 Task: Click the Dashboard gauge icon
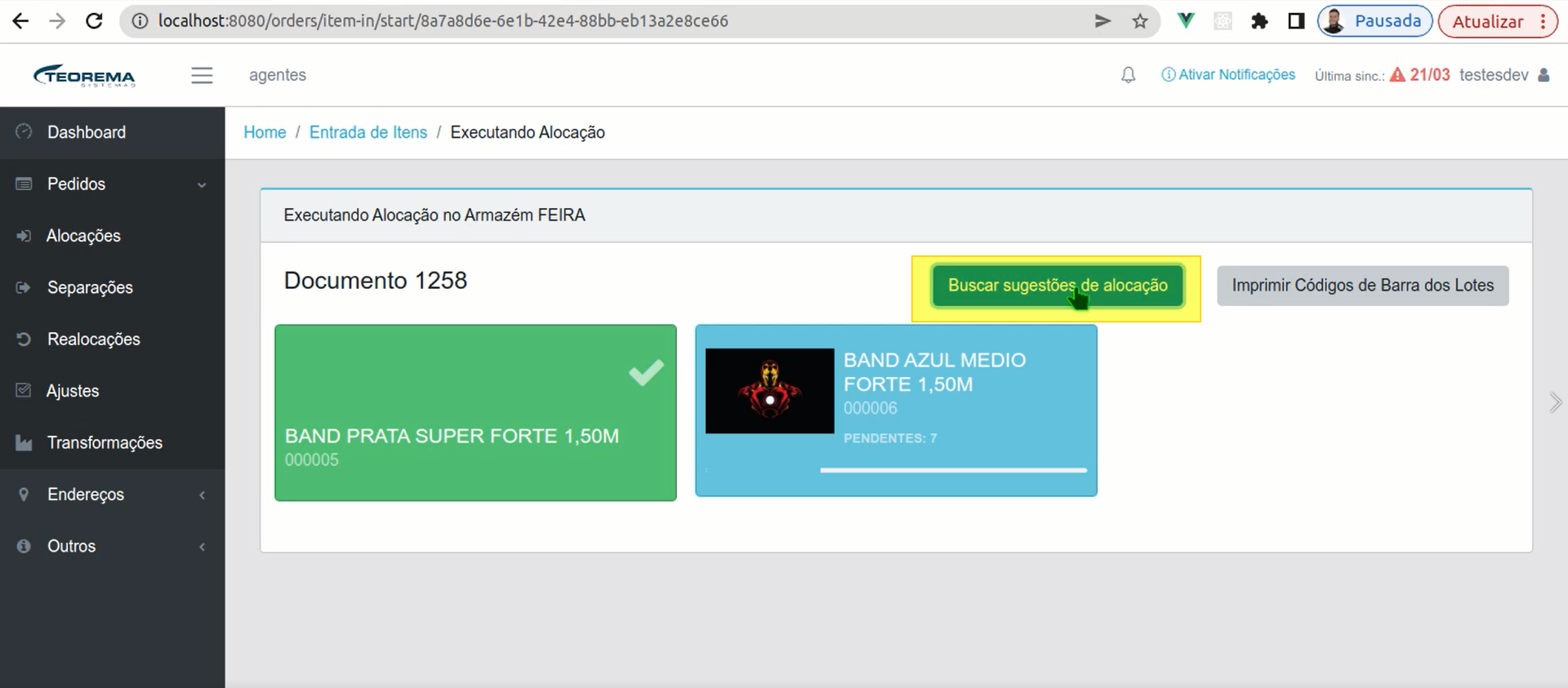(x=24, y=131)
